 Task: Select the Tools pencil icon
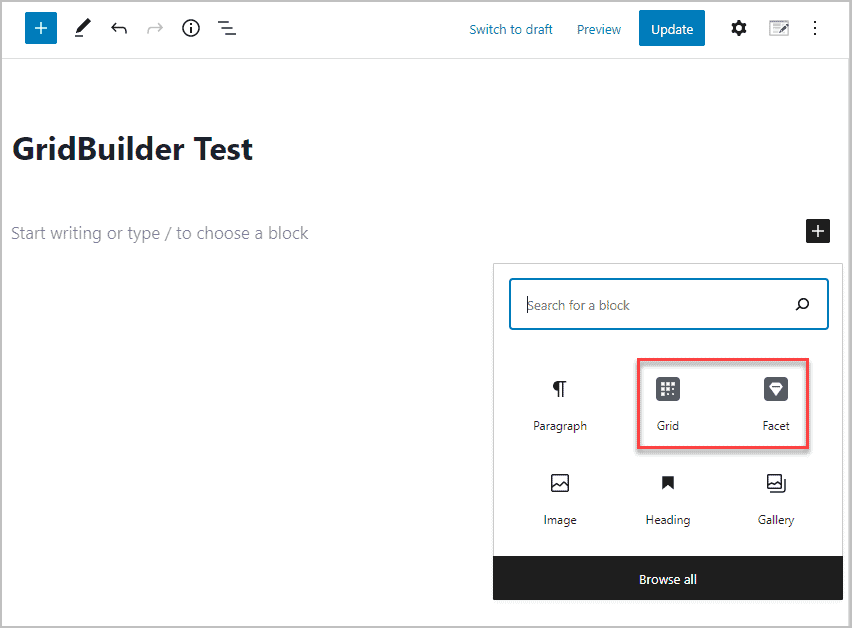[82, 29]
